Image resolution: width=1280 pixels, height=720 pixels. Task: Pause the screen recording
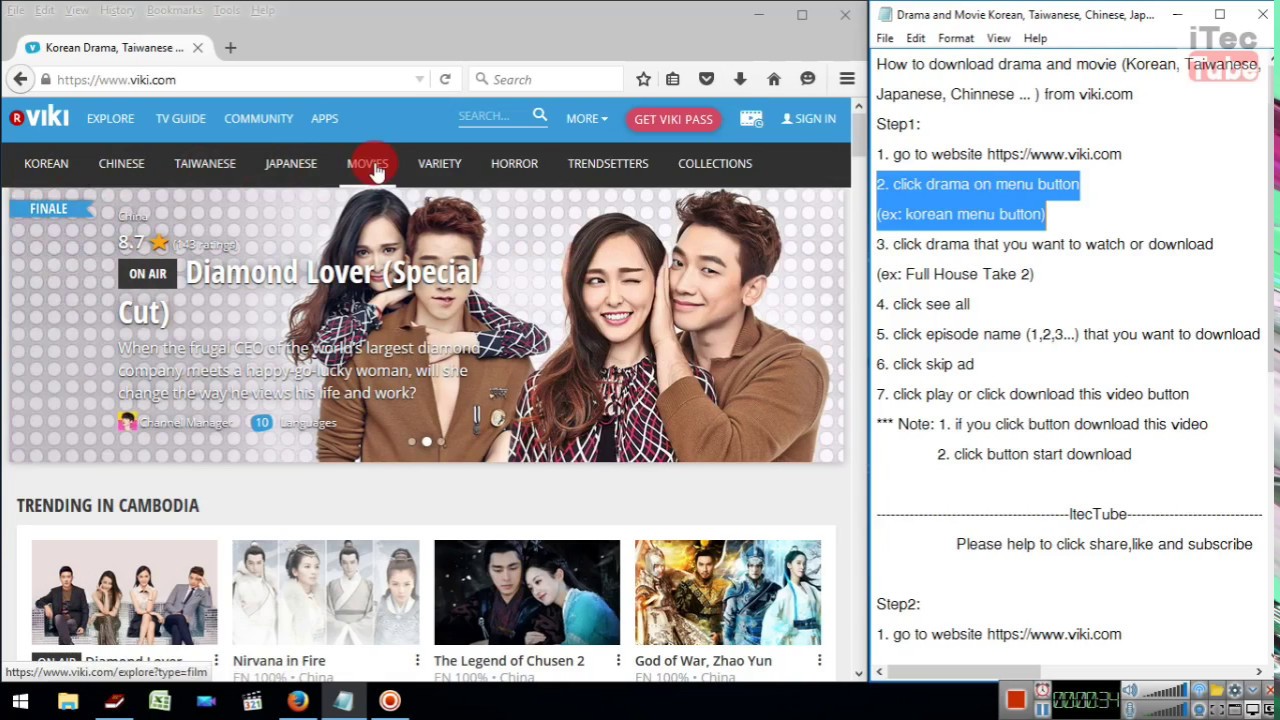coord(1042,709)
